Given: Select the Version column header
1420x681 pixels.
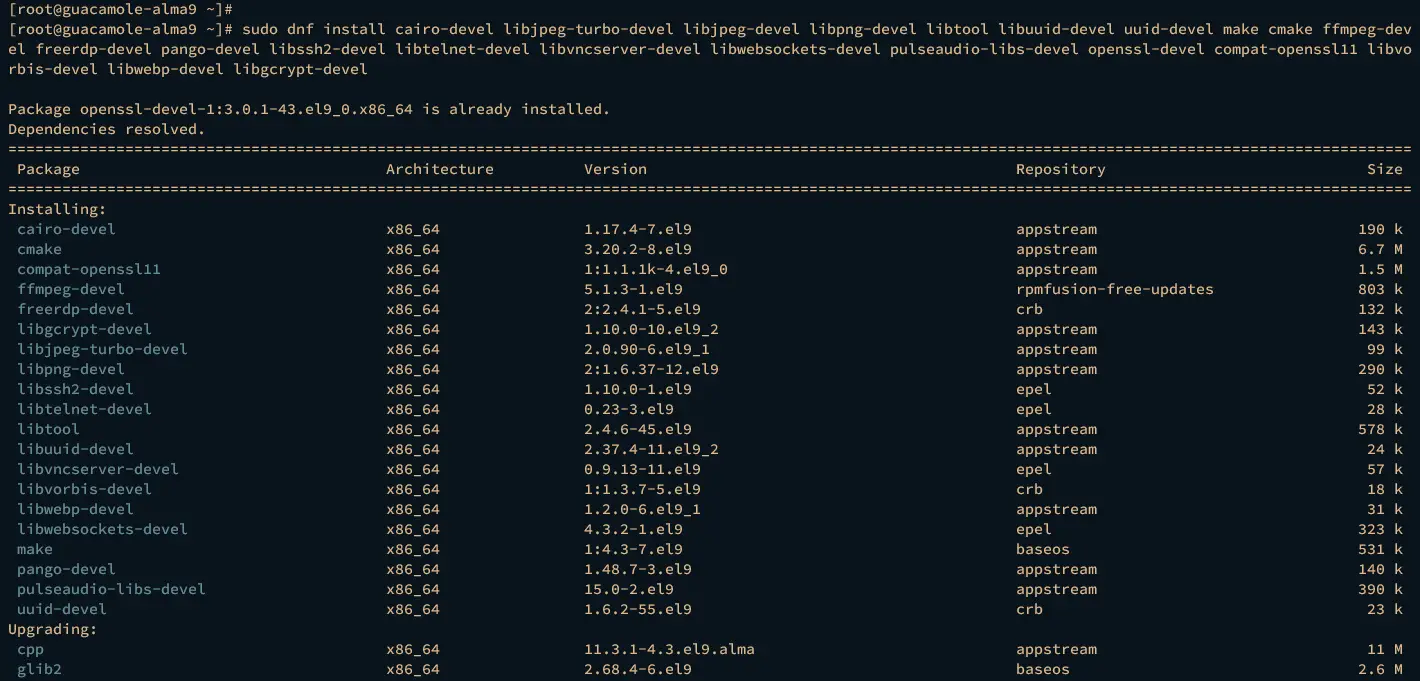Looking at the screenshot, I should tap(615, 169).
